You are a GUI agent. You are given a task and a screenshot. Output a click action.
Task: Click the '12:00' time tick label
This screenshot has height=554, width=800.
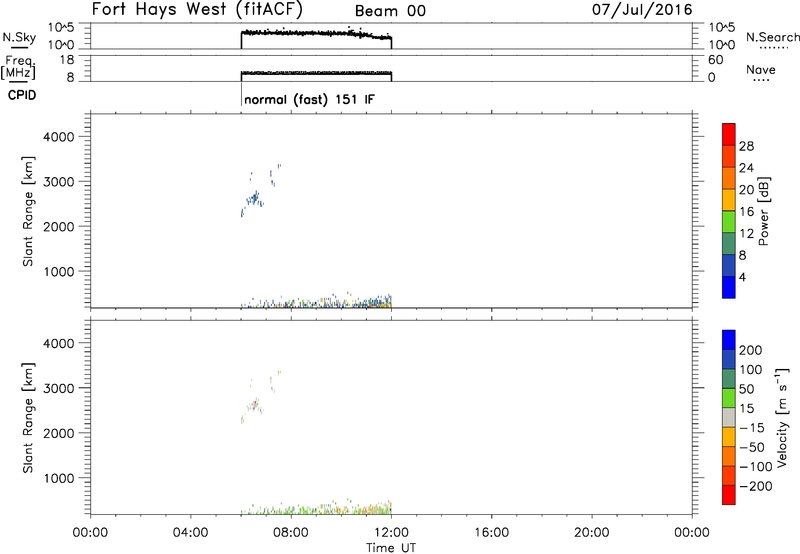pos(391,533)
